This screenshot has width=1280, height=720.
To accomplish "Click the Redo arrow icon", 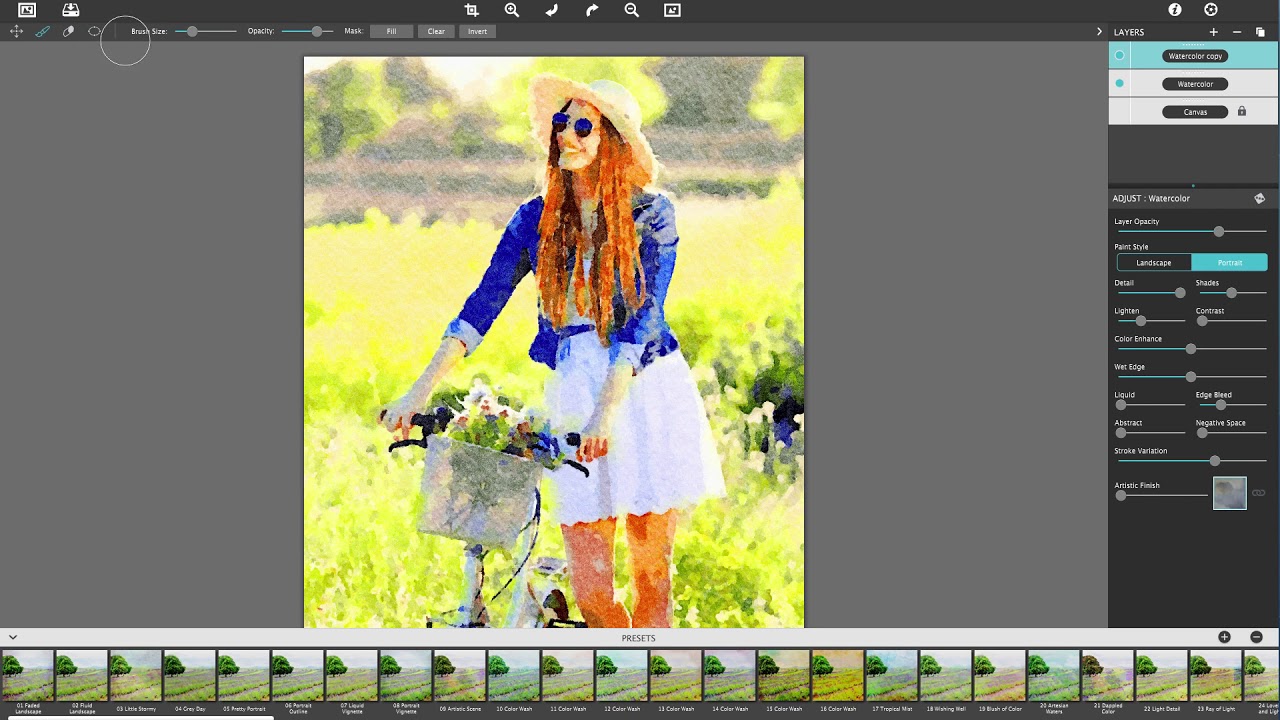I will click(591, 10).
